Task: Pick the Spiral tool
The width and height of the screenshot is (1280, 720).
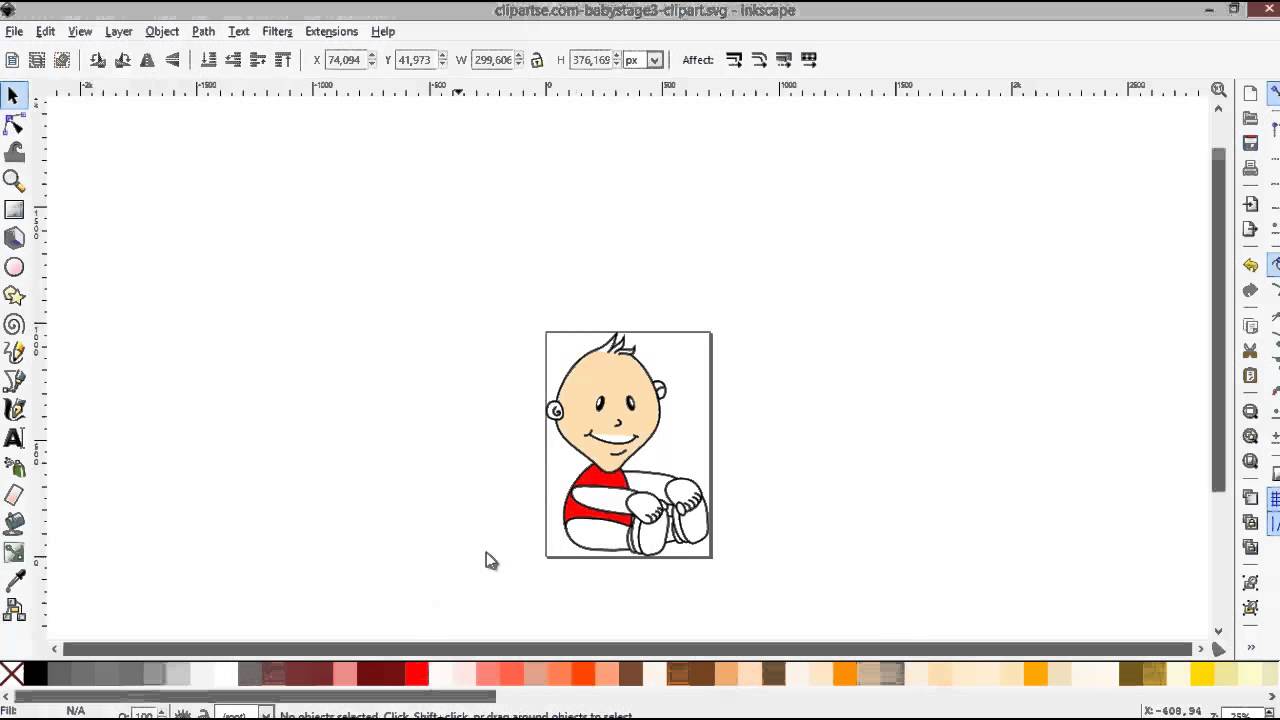Action: (x=14, y=324)
